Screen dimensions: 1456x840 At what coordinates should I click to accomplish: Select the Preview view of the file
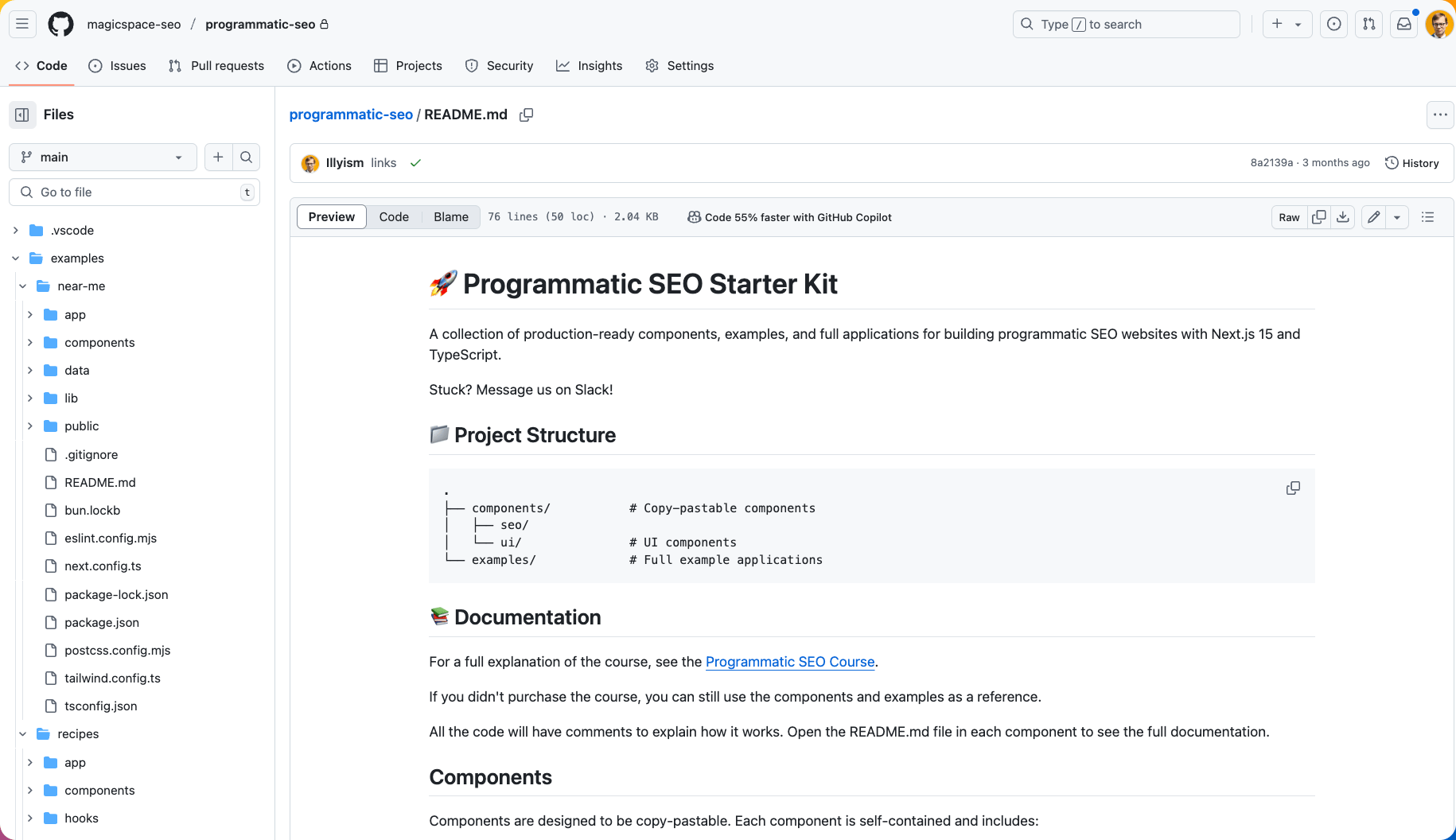click(x=332, y=217)
